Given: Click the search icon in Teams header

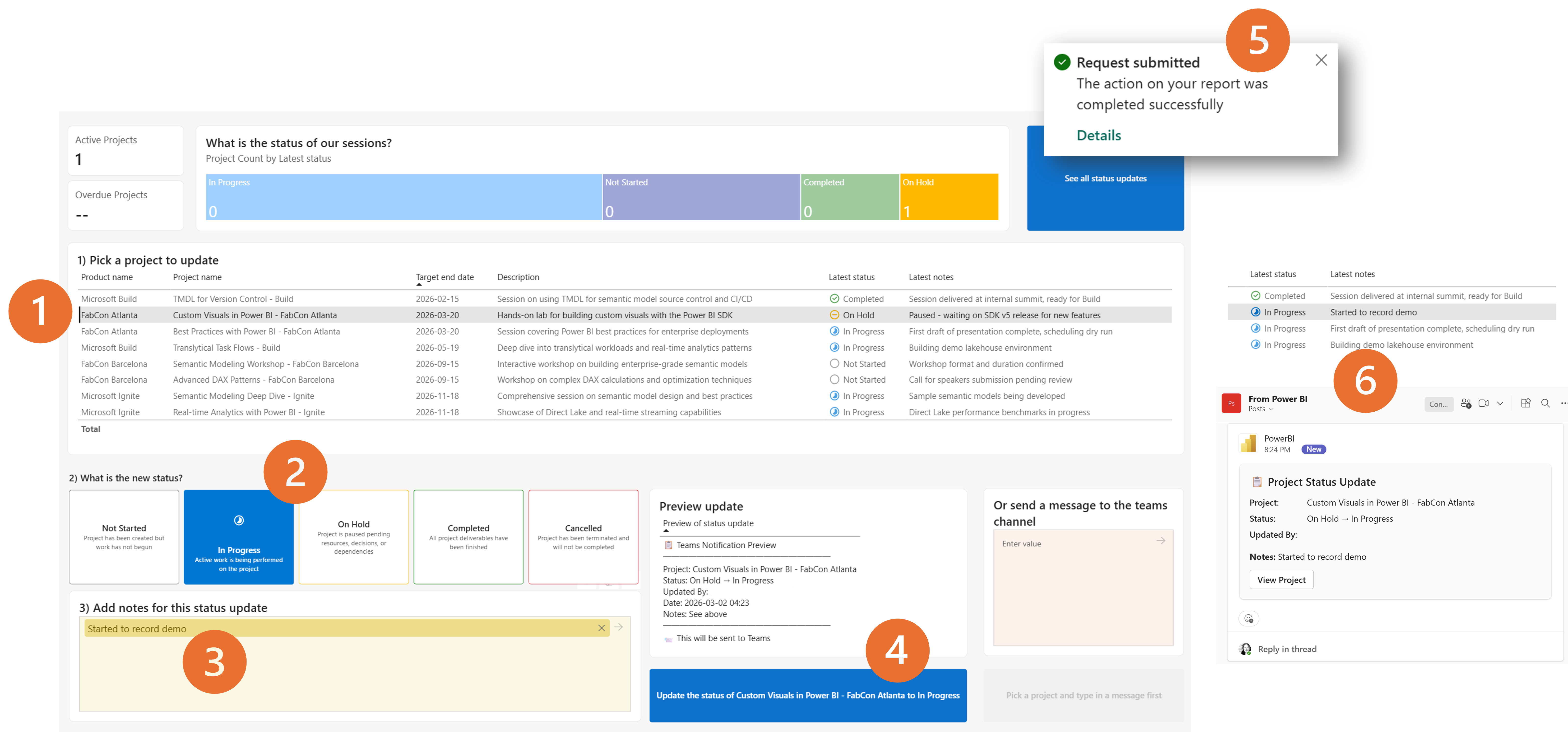Looking at the screenshot, I should tap(1545, 403).
